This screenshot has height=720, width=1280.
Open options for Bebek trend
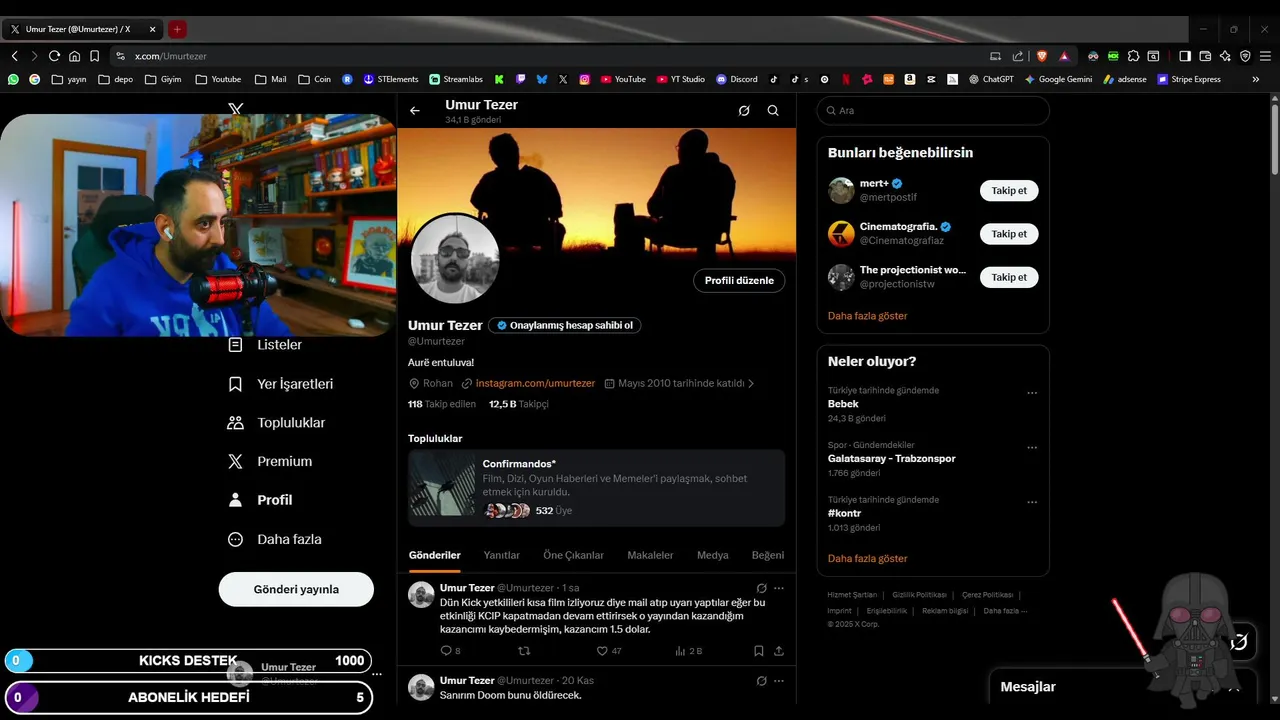[x=1032, y=393]
